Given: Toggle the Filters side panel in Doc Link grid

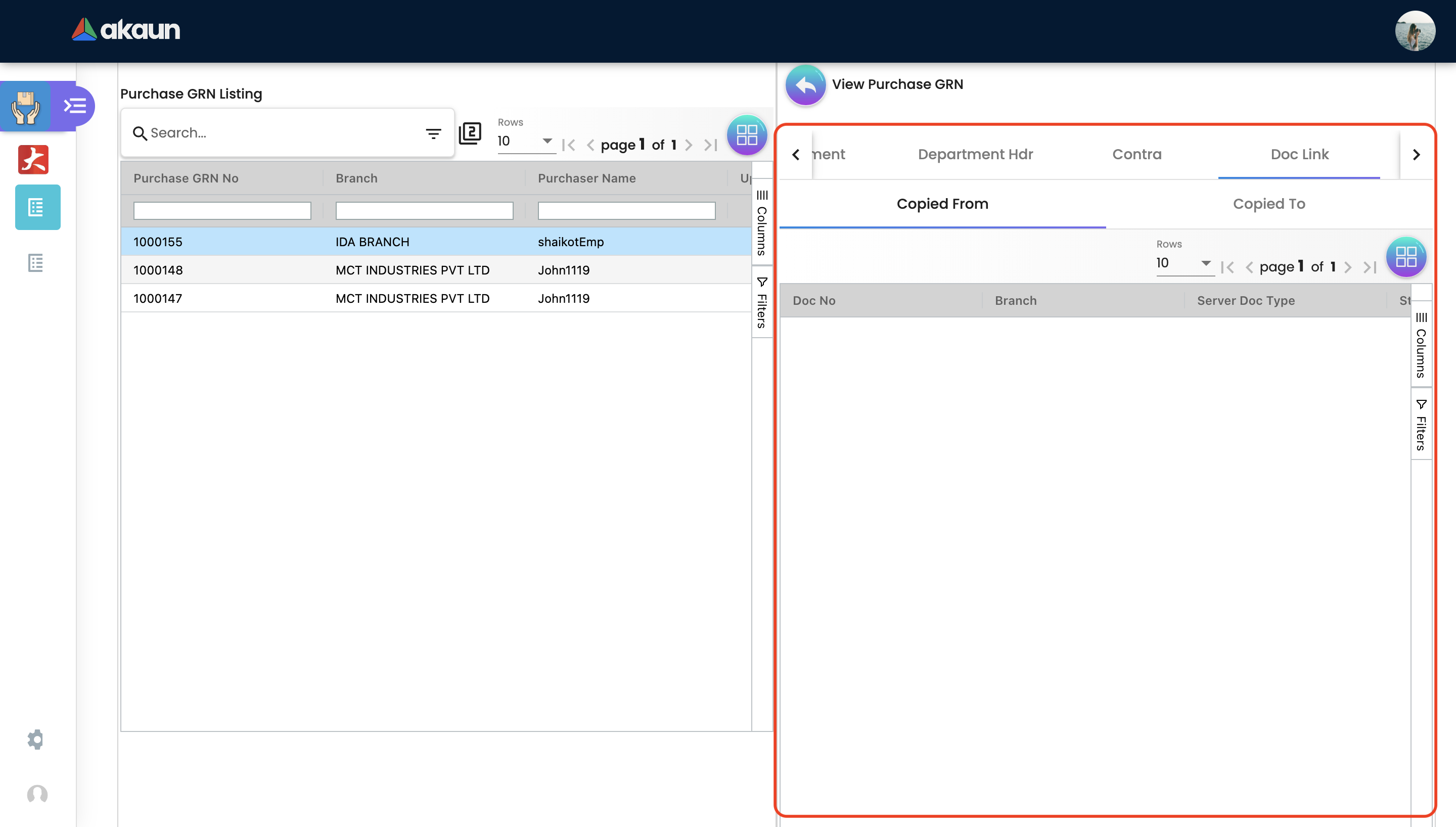Looking at the screenshot, I should click(1421, 425).
